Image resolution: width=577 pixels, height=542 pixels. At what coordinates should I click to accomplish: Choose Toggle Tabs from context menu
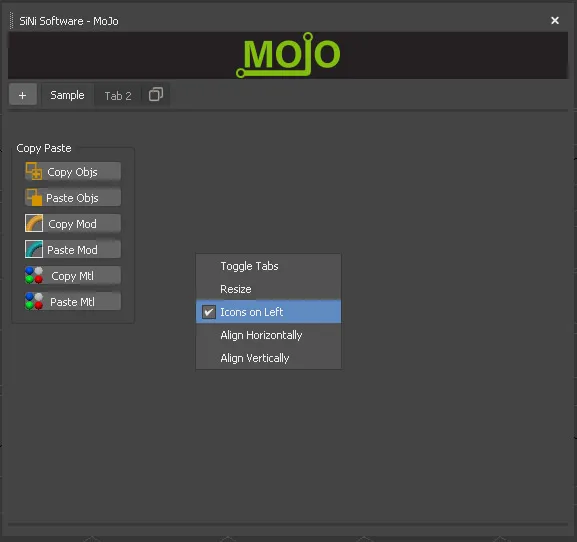point(268,266)
